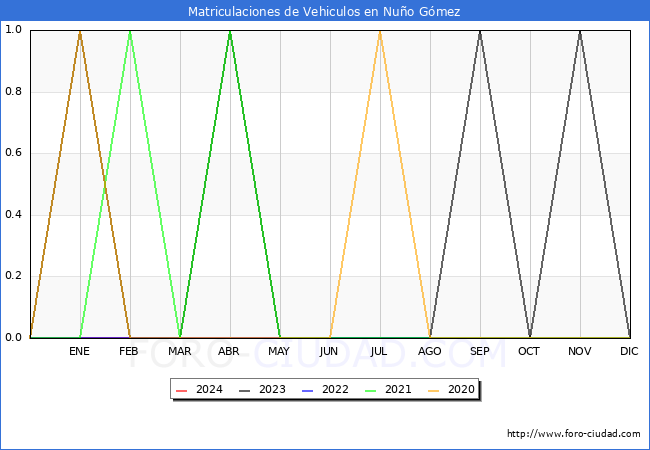The width and height of the screenshot is (650, 450).
Task: Click the brown peak data point at ENE
Action: point(80,31)
